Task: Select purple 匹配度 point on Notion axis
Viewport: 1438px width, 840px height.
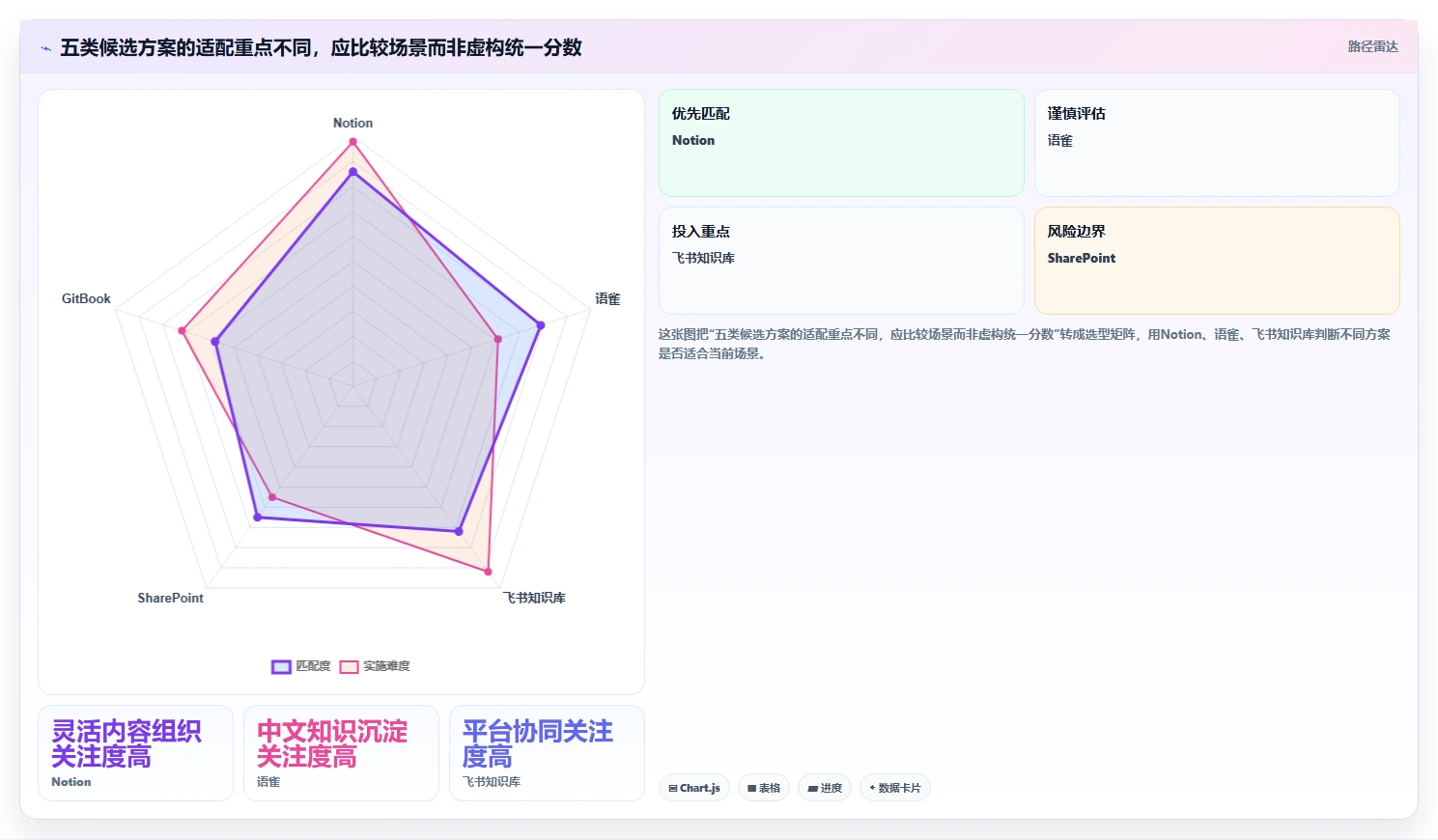Action: pyautogui.click(x=352, y=172)
